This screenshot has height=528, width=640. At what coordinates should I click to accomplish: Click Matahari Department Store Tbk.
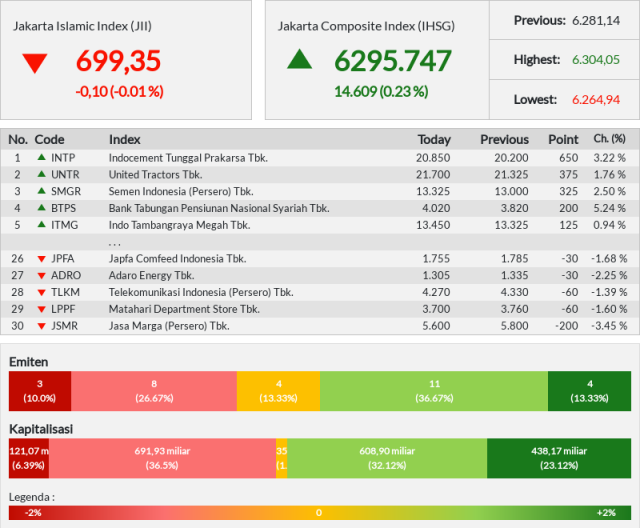pos(184,309)
